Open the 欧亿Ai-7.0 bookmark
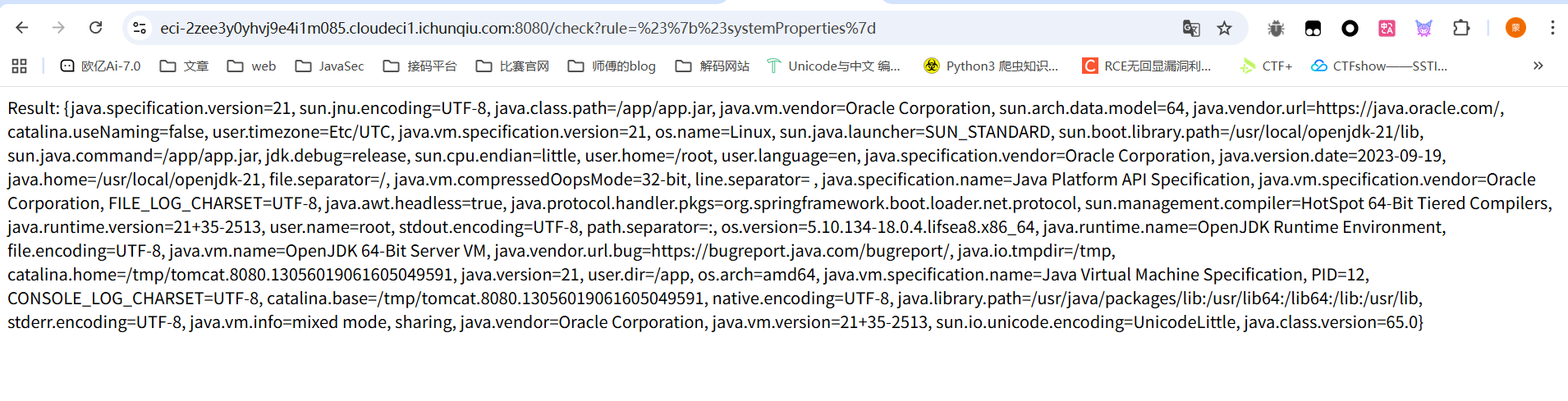This screenshot has height=401, width=1568. [100, 66]
